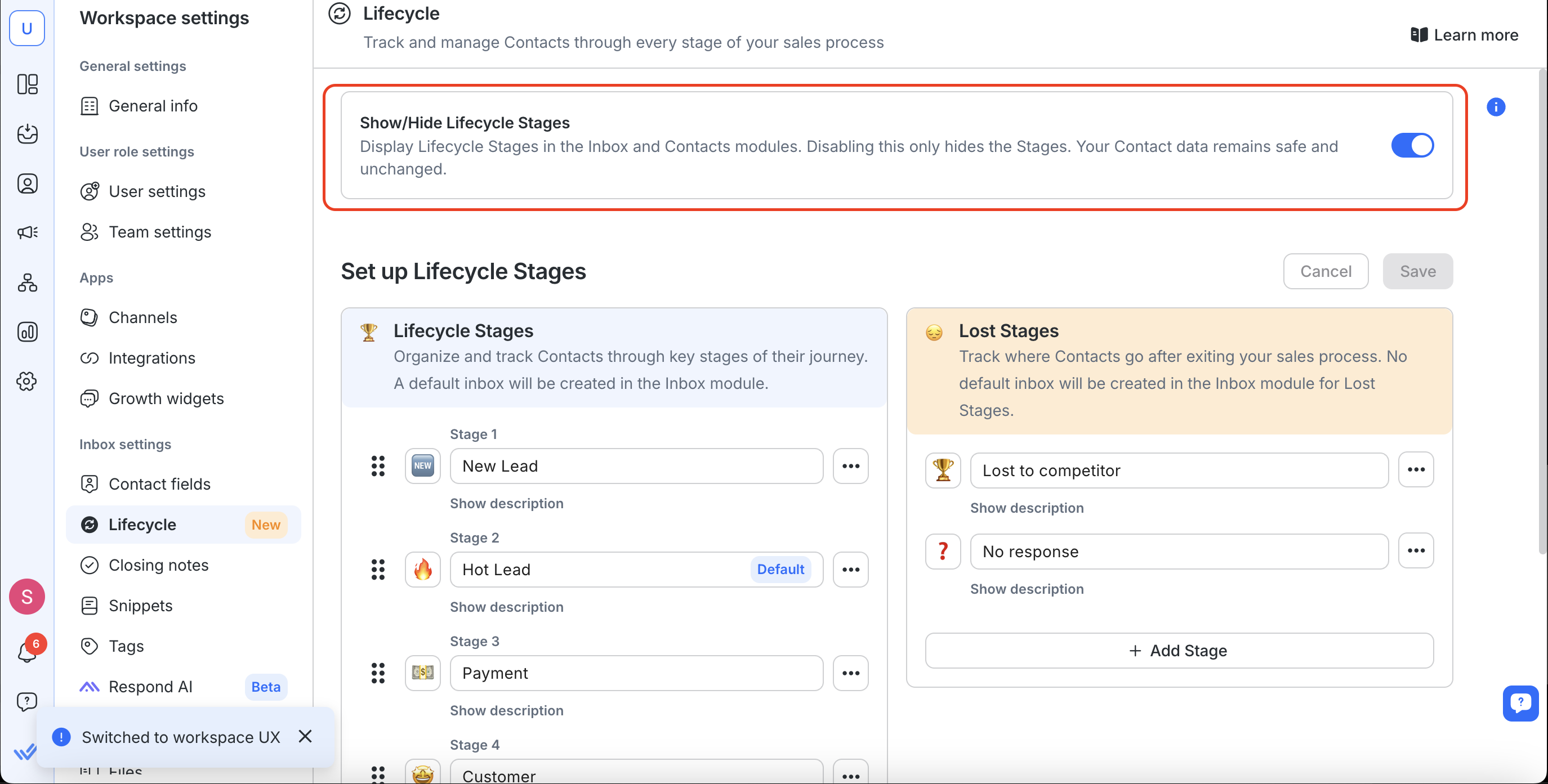Expand Show description under Payment stage
This screenshot has height=784, width=1548.
click(506, 710)
